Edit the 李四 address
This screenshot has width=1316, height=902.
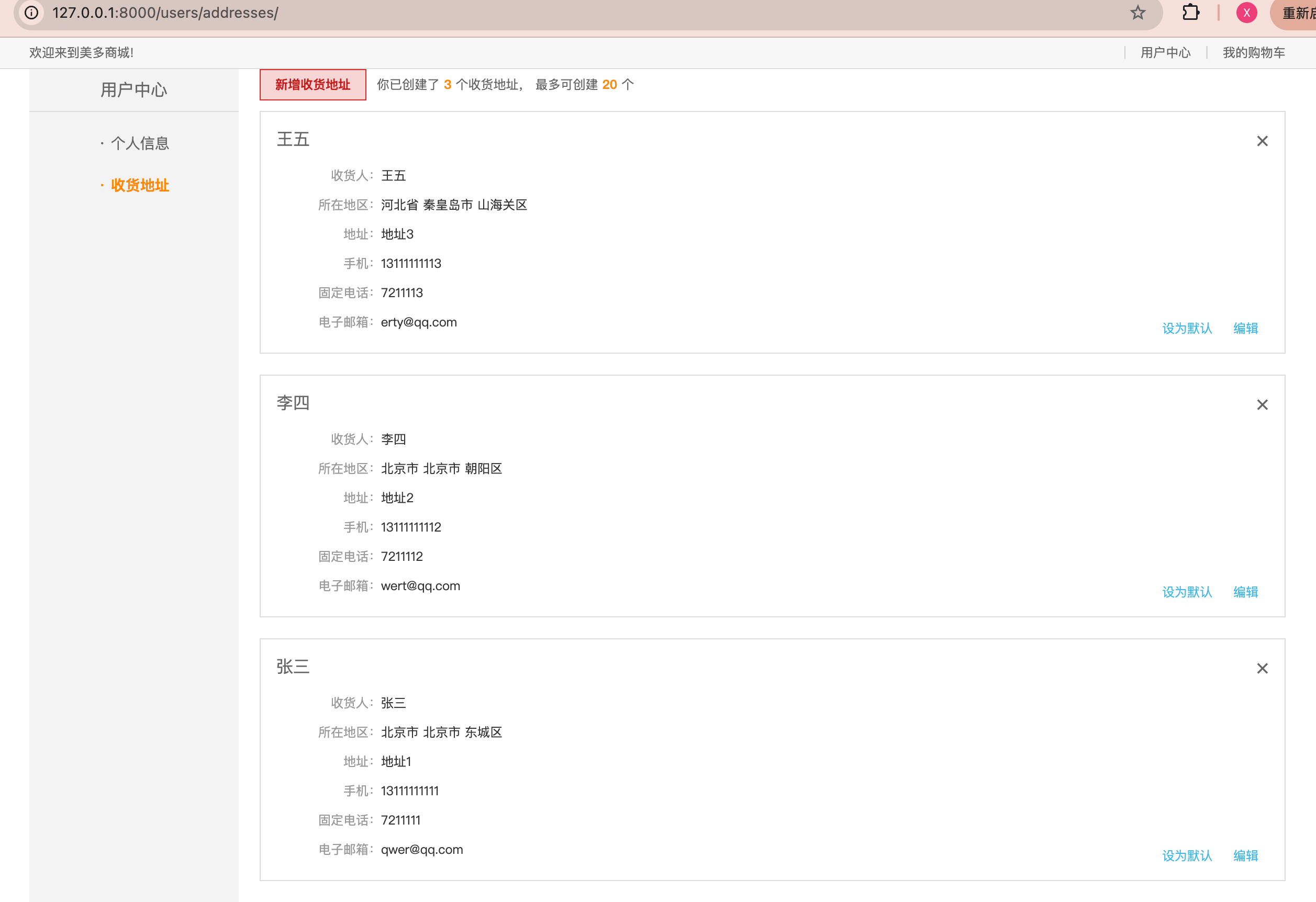pyautogui.click(x=1245, y=592)
